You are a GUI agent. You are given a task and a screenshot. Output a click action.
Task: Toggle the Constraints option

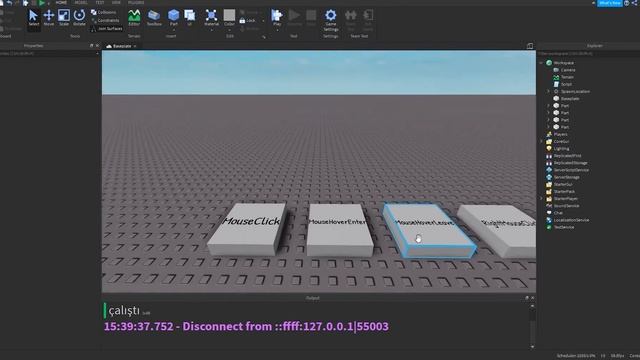105,20
